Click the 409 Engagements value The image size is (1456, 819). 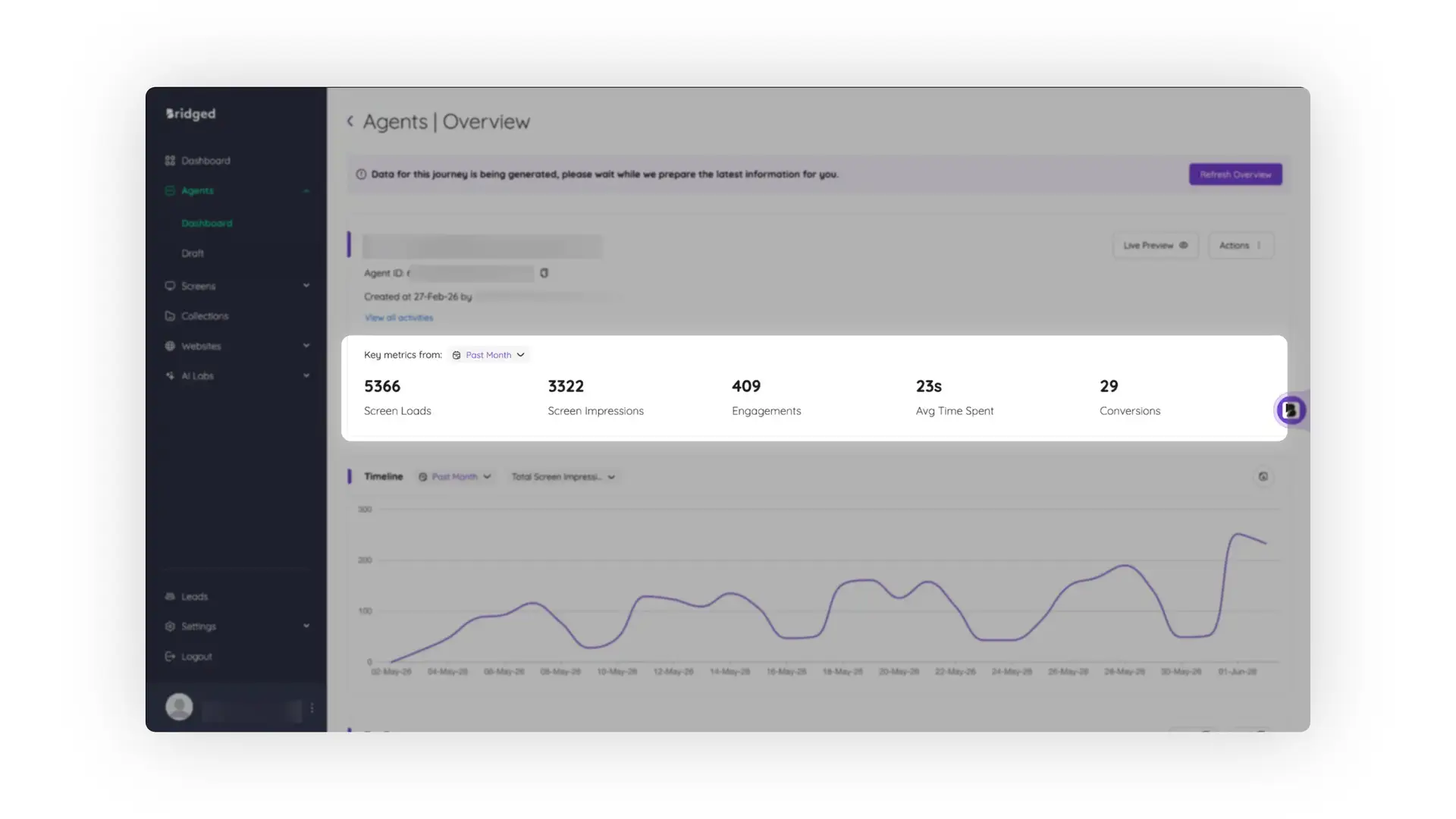point(746,386)
